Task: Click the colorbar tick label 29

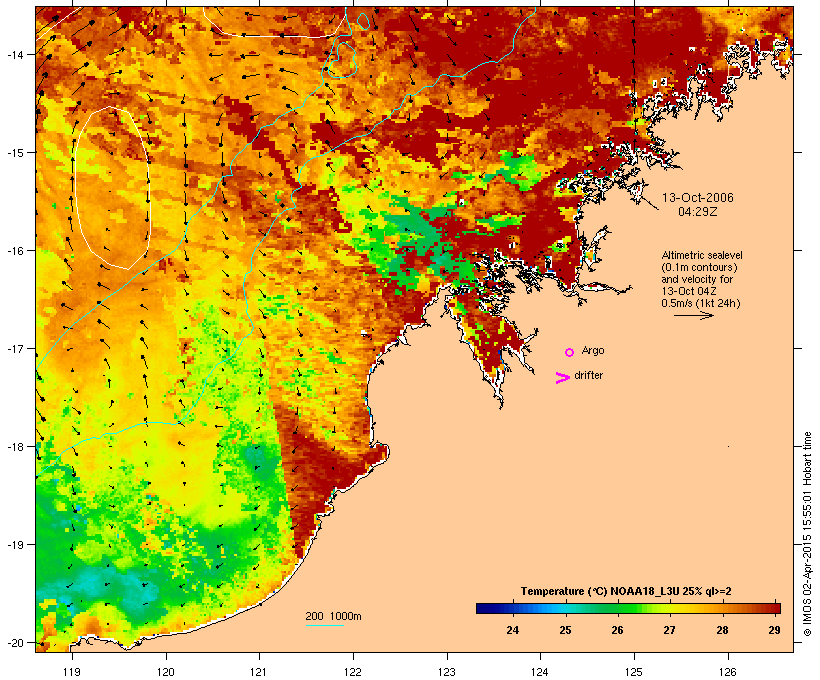Action: [x=775, y=630]
